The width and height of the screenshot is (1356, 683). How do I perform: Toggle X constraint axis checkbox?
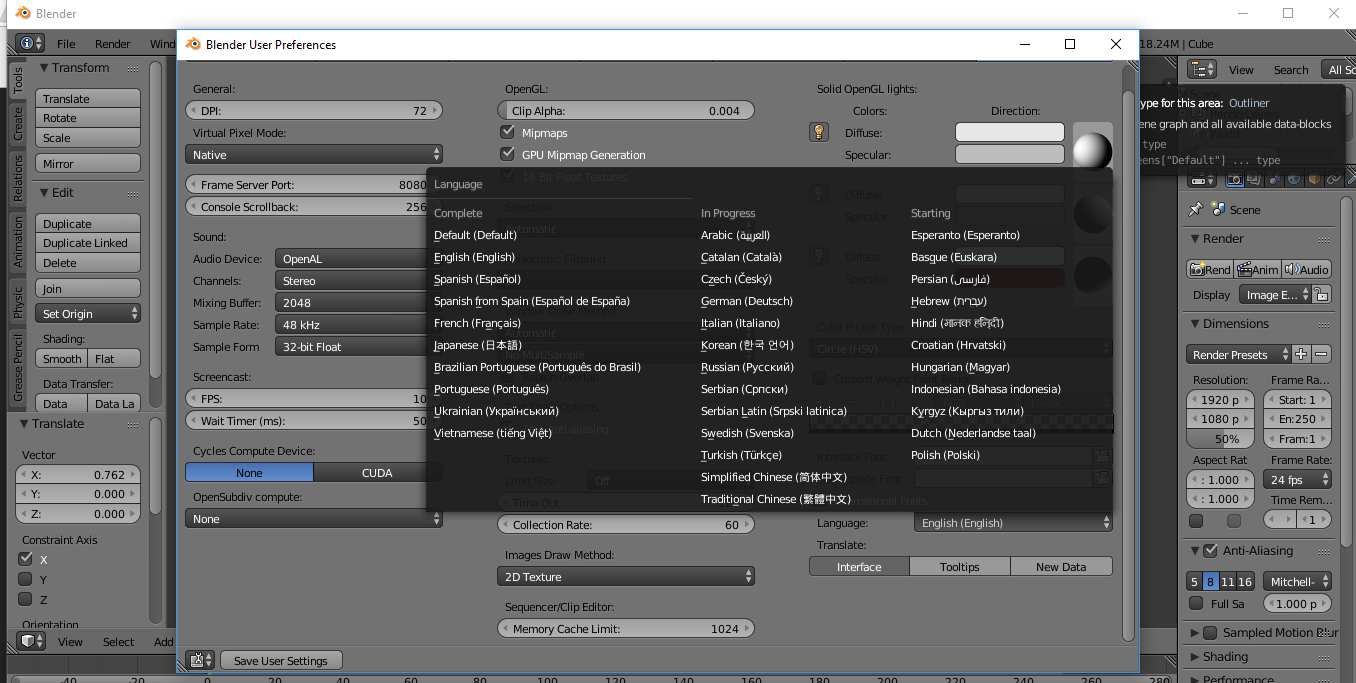pyautogui.click(x=25, y=559)
